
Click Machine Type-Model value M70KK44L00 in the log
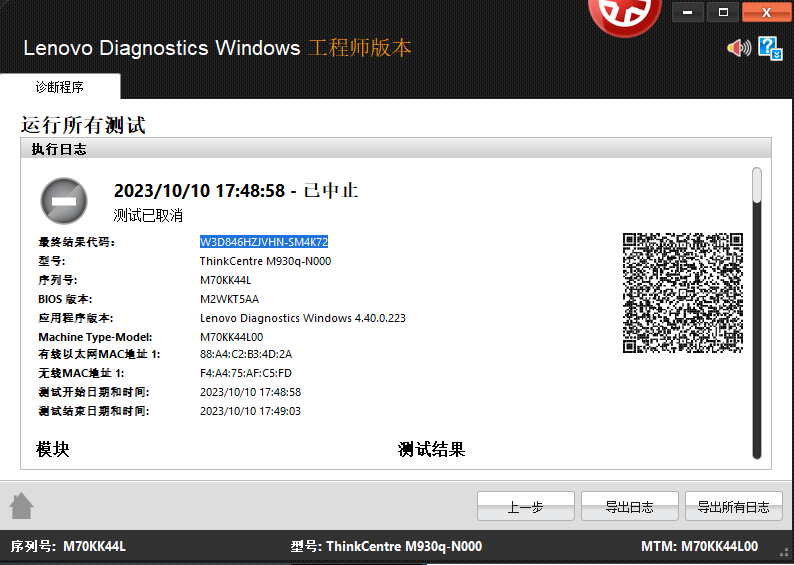pyautogui.click(x=231, y=337)
